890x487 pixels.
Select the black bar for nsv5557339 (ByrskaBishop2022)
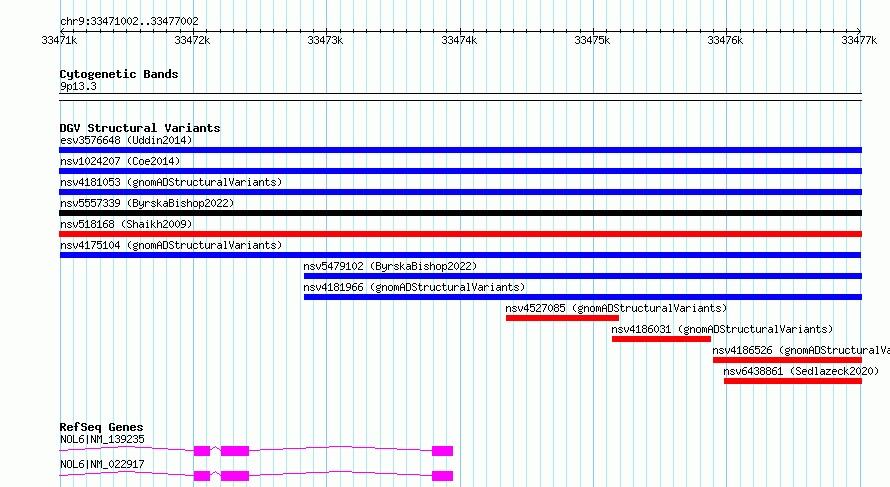460,213
